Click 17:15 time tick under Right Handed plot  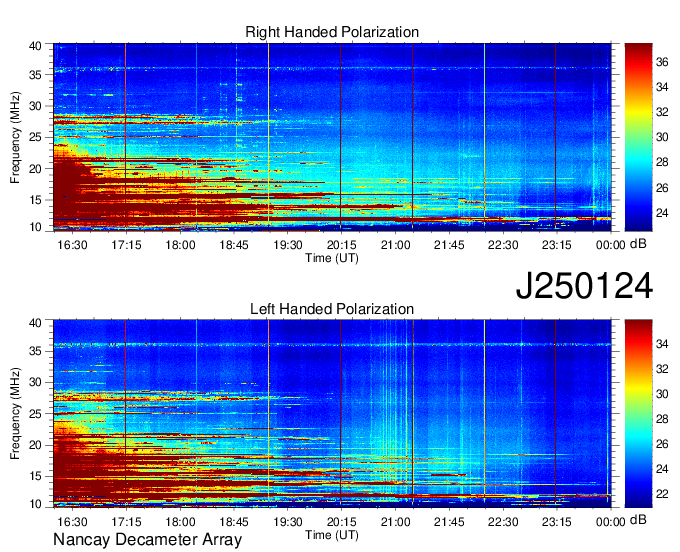[x=126, y=245]
